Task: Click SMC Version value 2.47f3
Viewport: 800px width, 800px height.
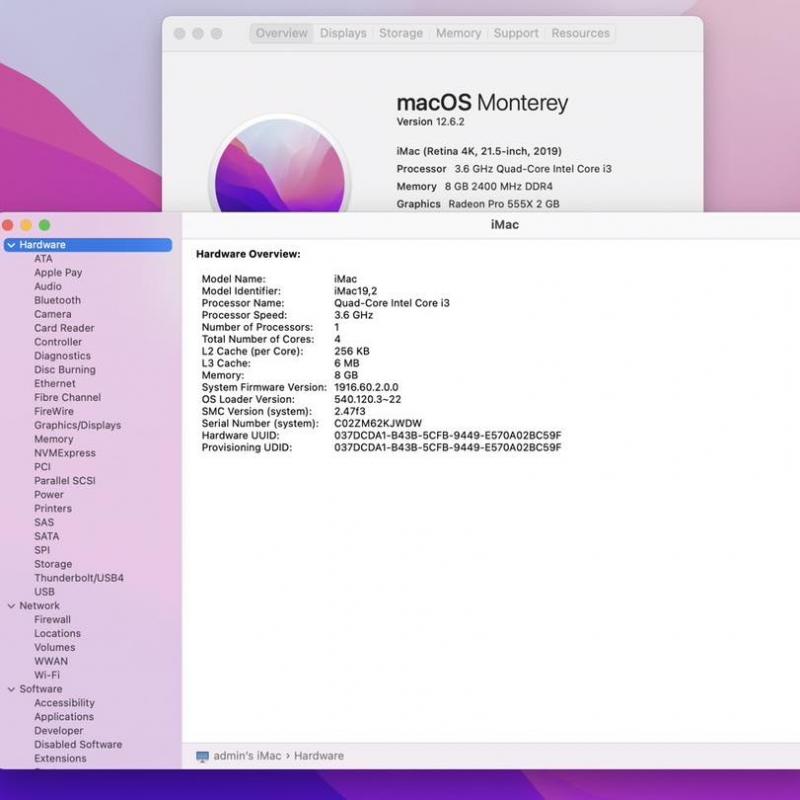Action: click(x=349, y=411)
